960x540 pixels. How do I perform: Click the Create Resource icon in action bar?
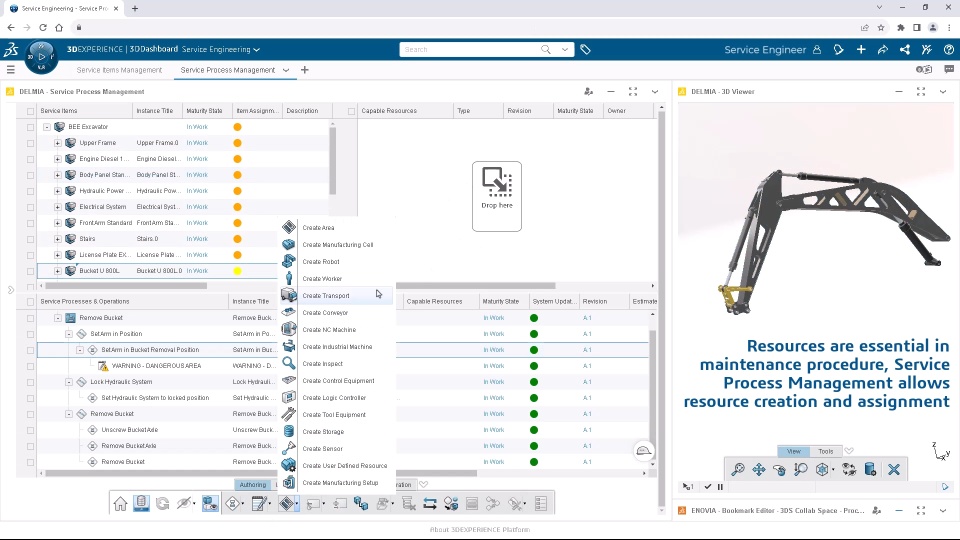pyautogui.click(x=287, y=504)
